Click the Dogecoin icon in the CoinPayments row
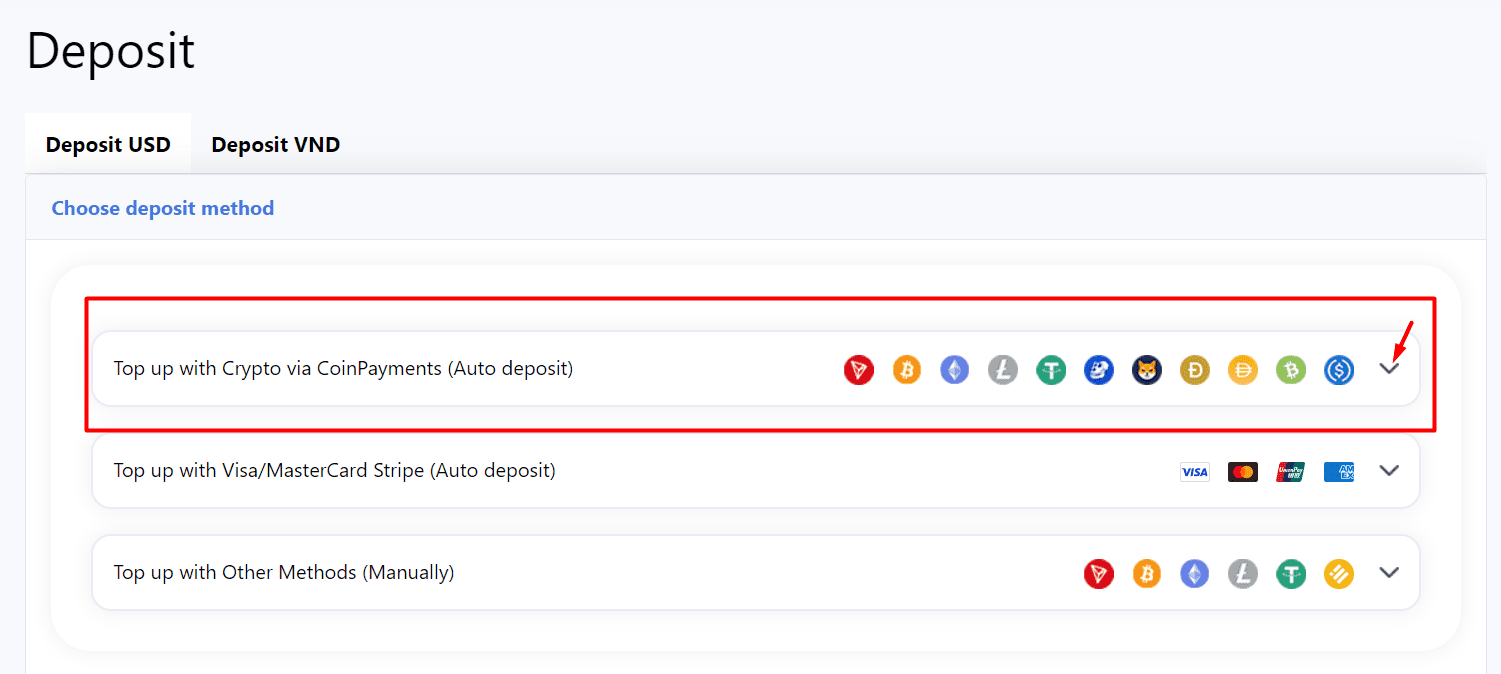 point(1194,370)
